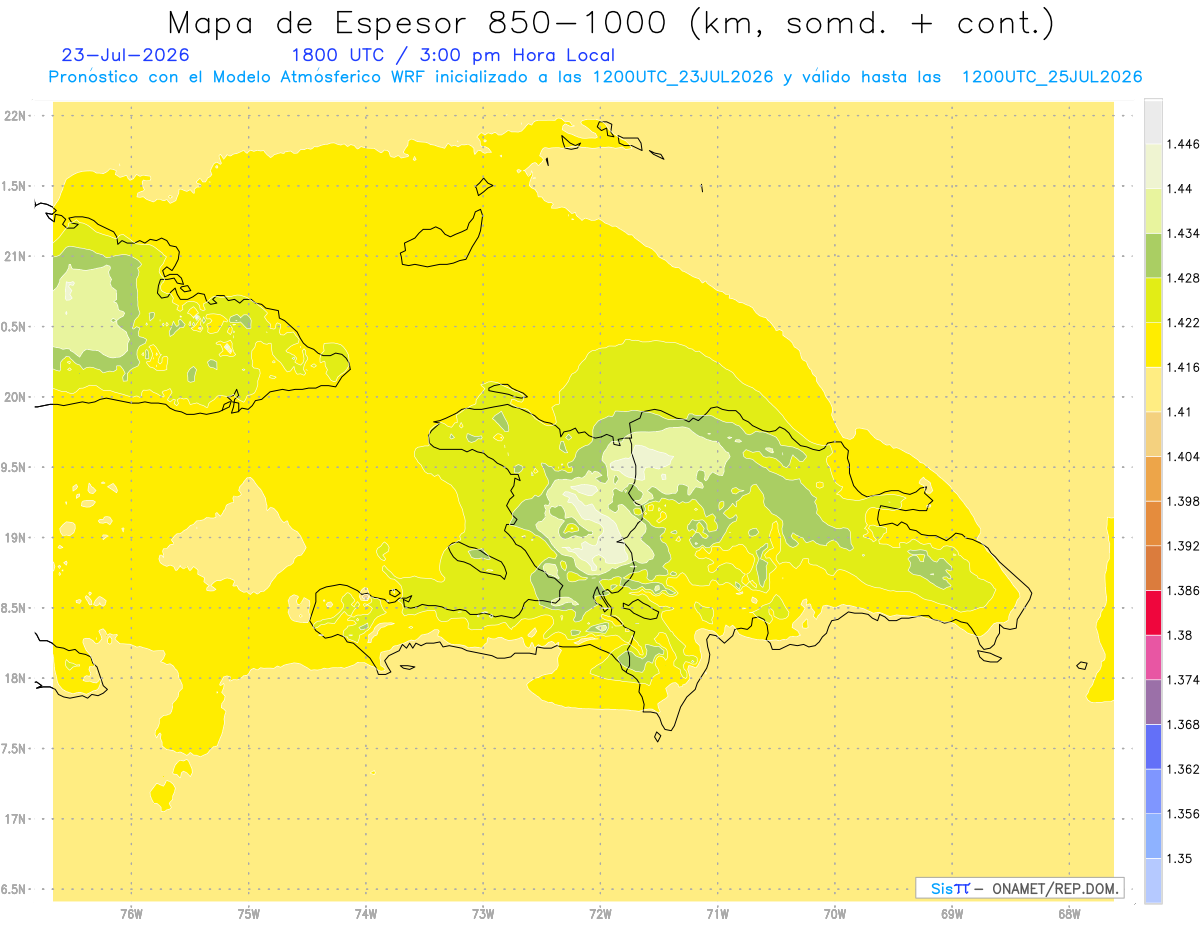Image resolution: width=1200 pixels, height=927 pixels.
Task: Pick the purple swatch between 1.368 and 1.374
Action: (x=1153, y=702)
